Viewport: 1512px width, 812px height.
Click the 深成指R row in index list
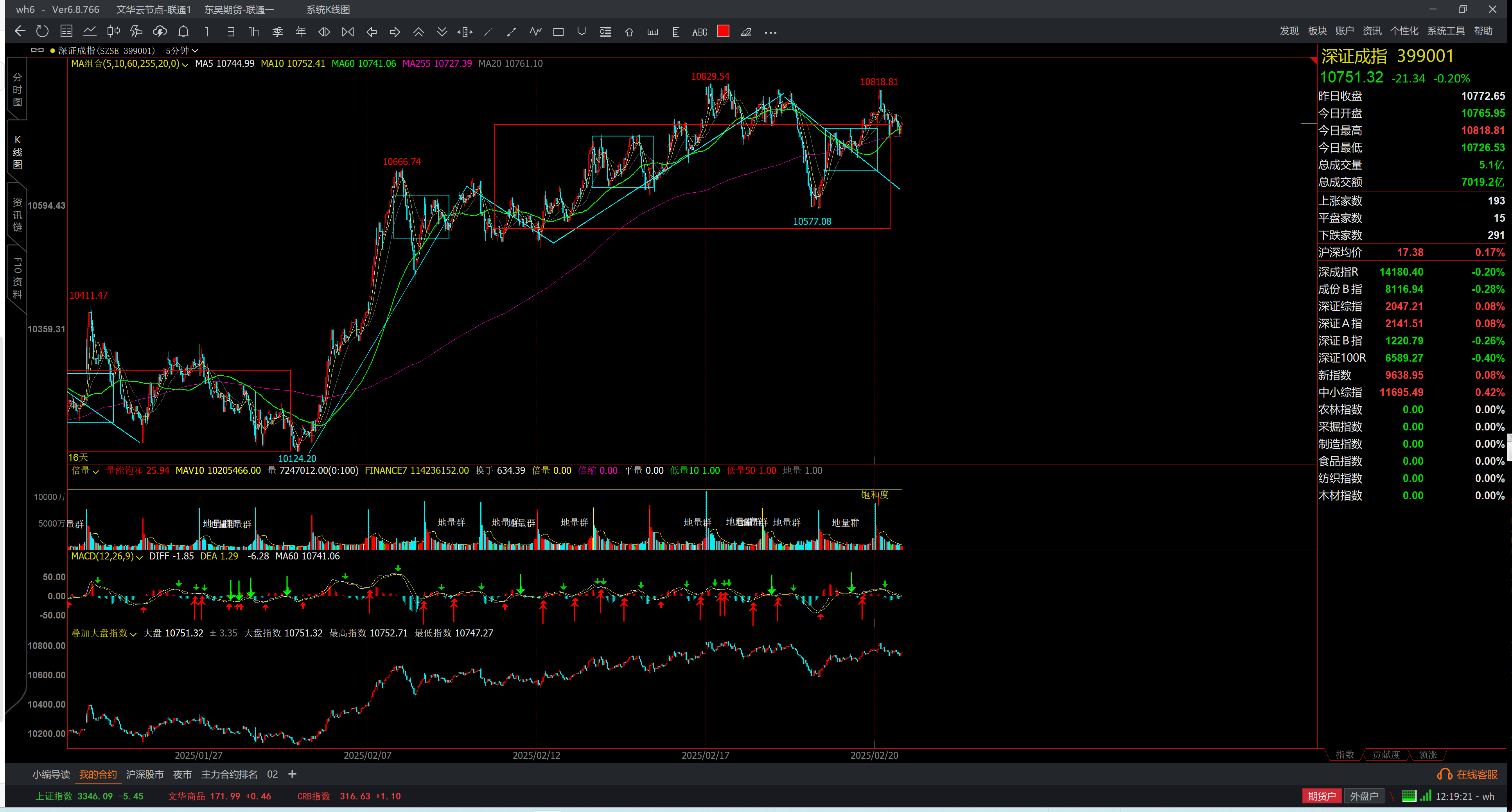(x=1411, y=272)
